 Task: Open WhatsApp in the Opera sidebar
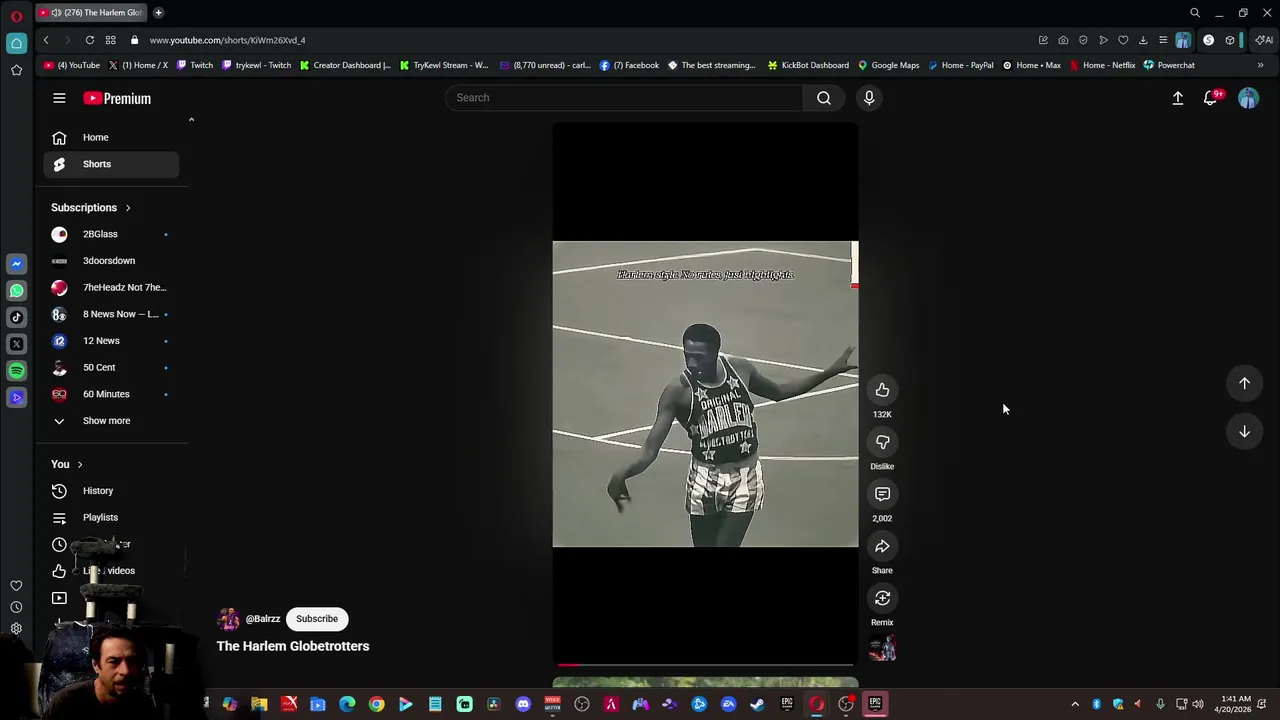click(16, 290)
